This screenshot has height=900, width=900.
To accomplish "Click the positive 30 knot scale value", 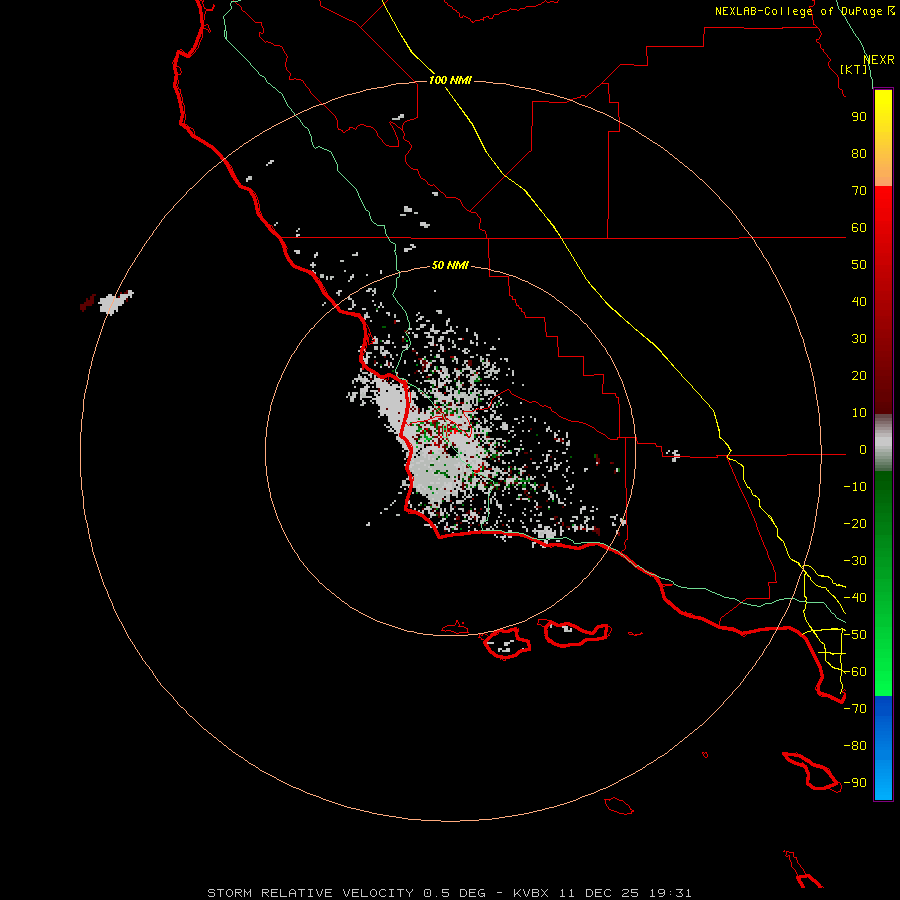I will pyautogui.click(x=859, y=339).
